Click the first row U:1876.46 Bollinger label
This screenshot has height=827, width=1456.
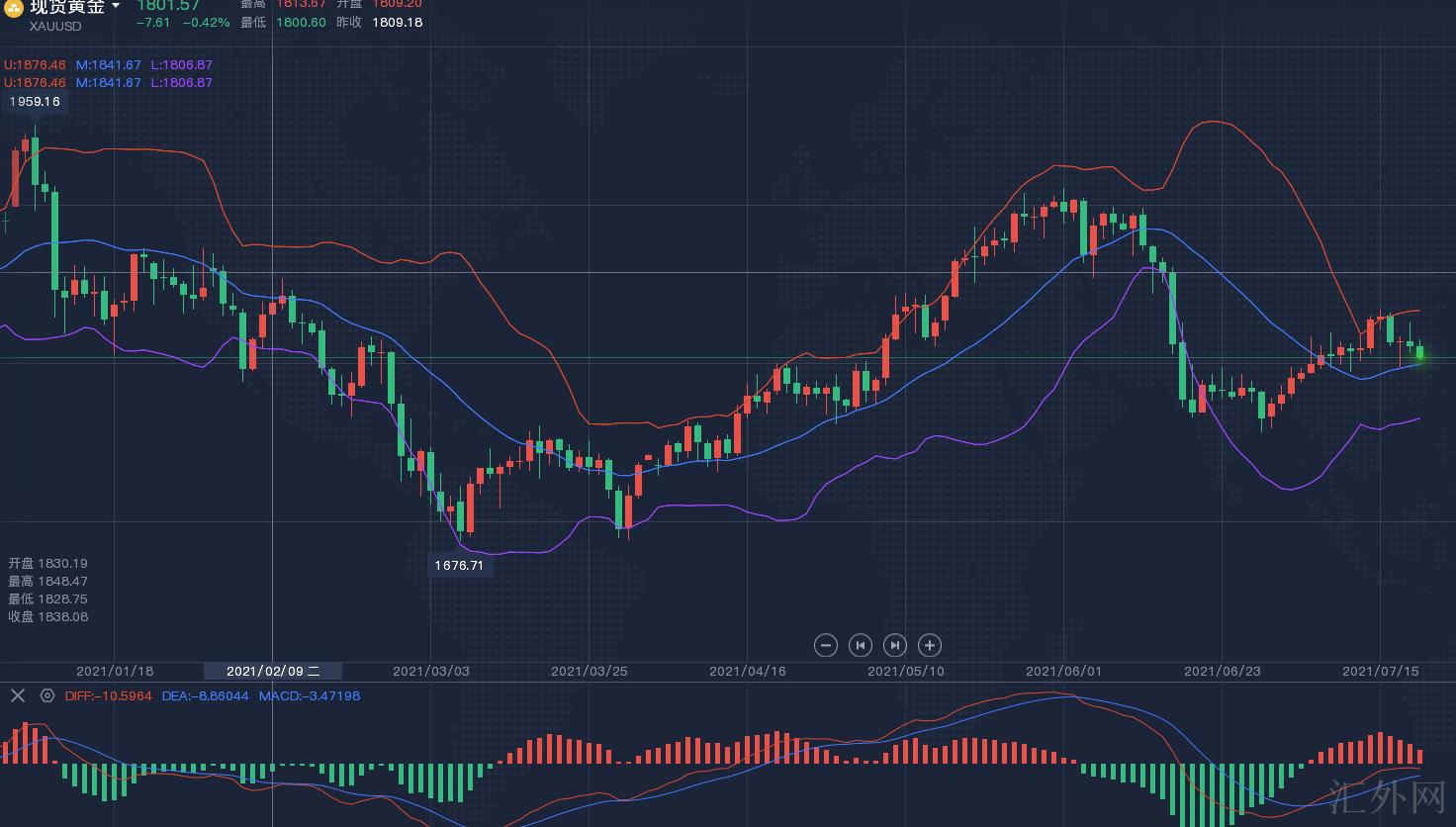click(x=35, y=65)
